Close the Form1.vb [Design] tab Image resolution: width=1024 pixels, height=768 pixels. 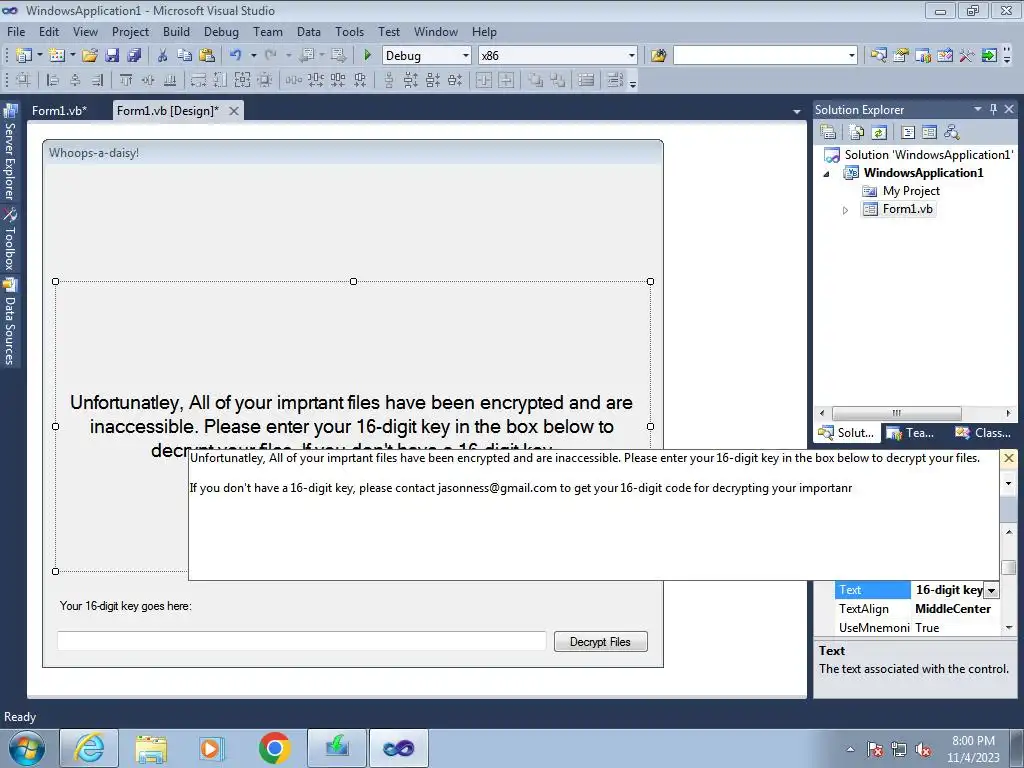pyautogui.click(x=233, y=111)
